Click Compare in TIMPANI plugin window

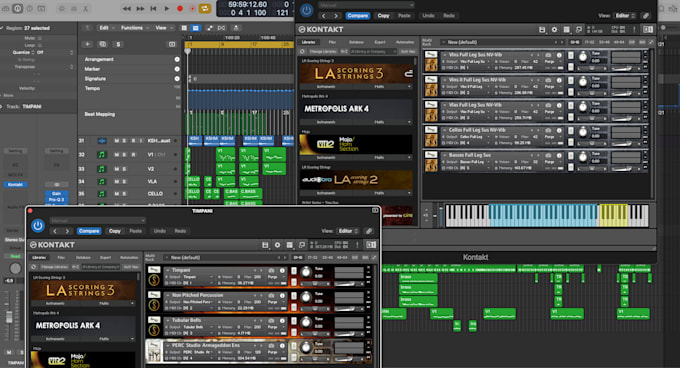[89, 231]
